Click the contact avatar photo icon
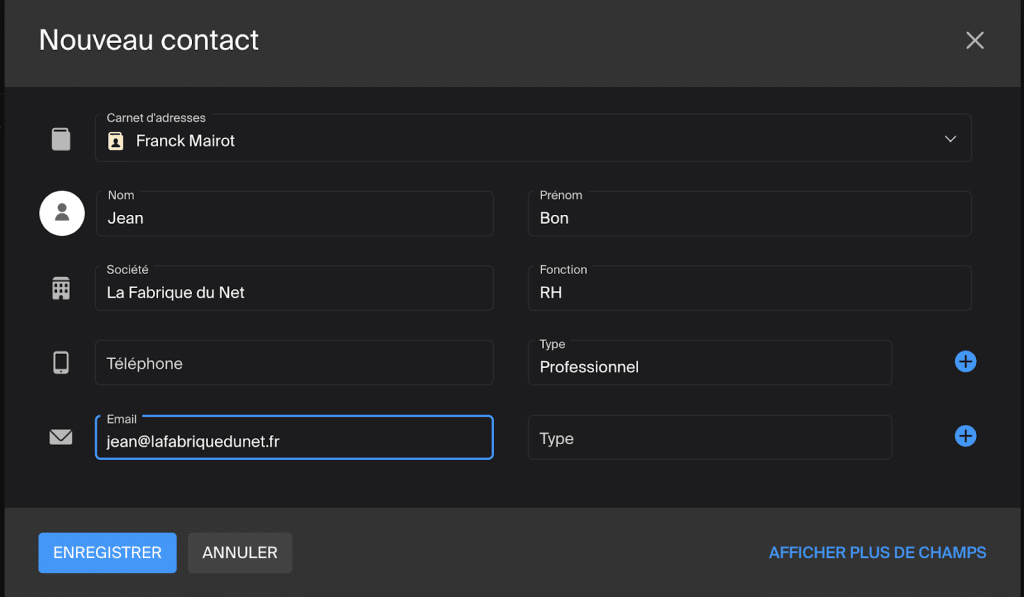This screenshot has height=597, width=1024. (x=62, y=213)
